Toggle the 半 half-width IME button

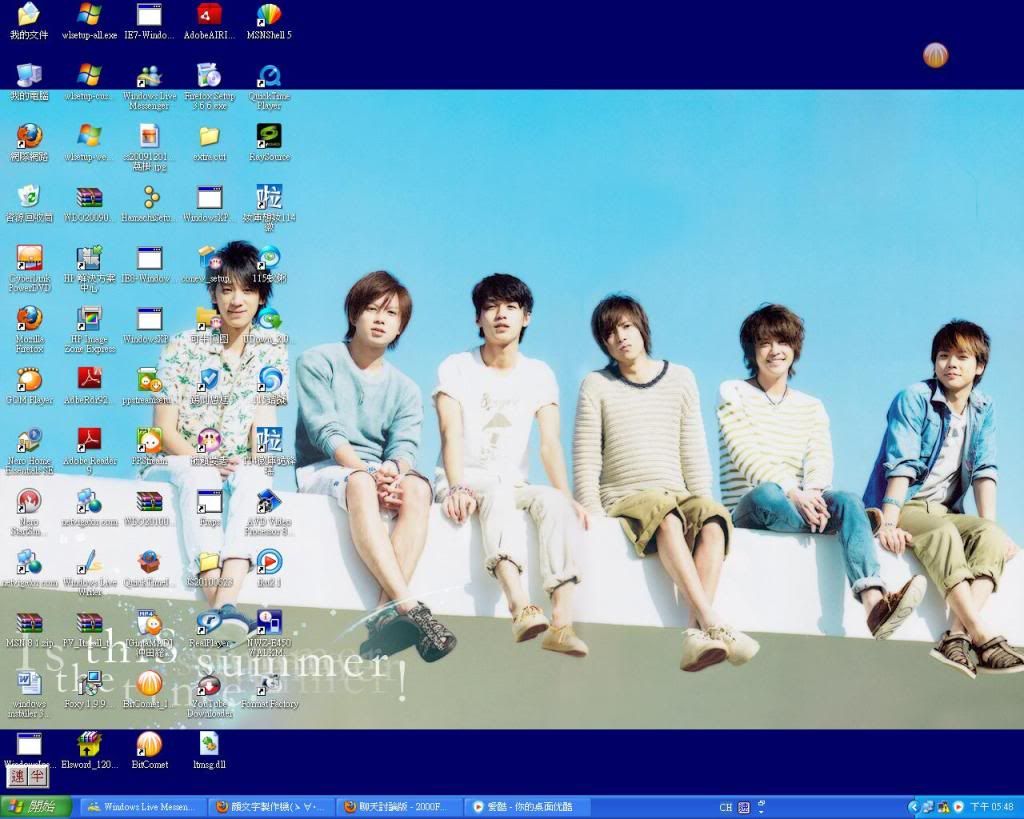tap(38, 776)
